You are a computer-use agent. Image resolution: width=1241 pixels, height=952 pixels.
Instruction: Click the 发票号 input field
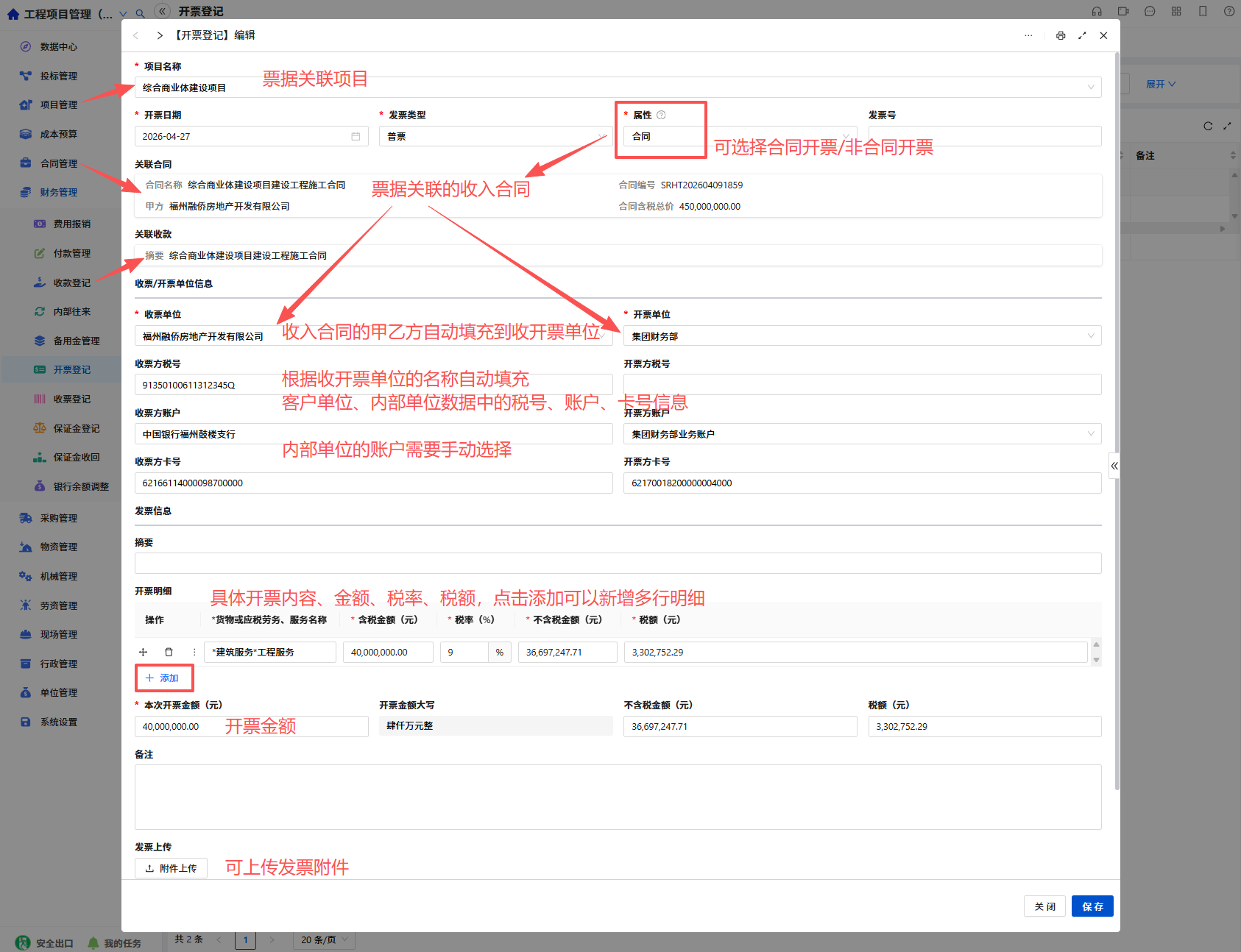click(x=985, y=136)
